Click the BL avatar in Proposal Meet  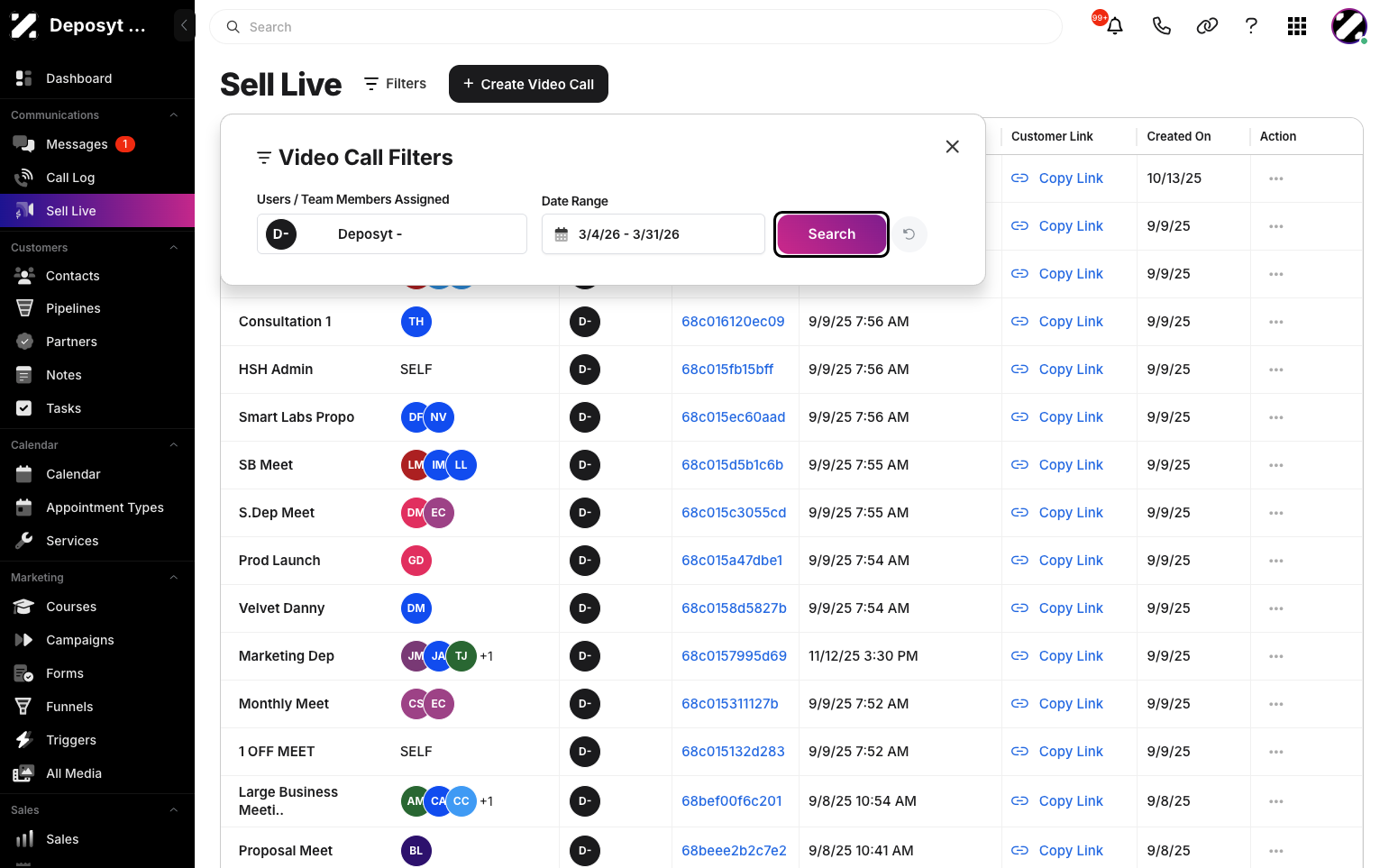click(x=416, y=851)
